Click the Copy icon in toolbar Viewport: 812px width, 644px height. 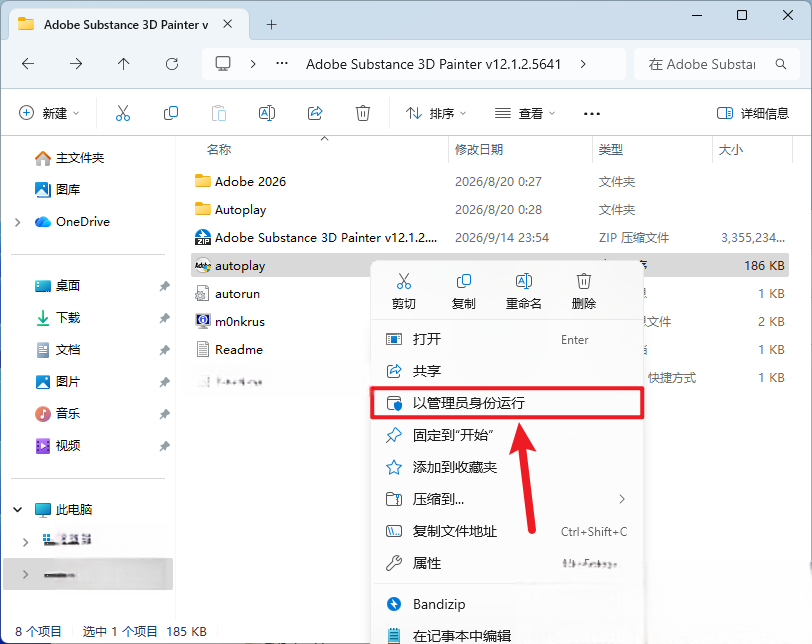[x=170, y=113]
